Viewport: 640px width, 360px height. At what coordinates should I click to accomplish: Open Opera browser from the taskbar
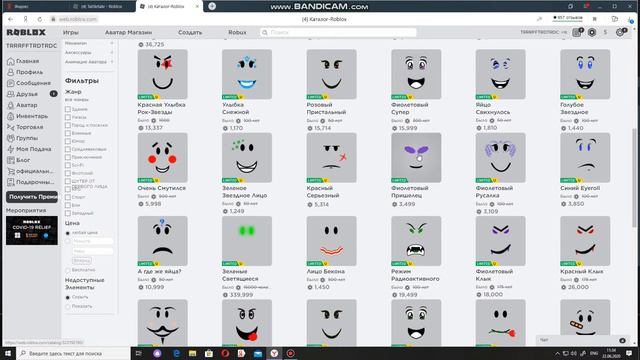225,353
